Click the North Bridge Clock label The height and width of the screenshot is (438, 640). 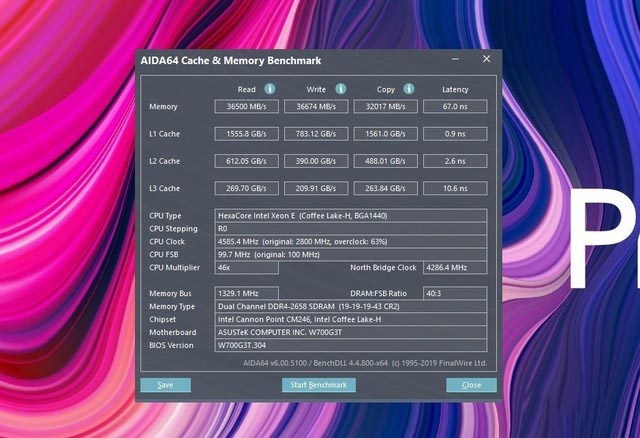tap(383, 268)
